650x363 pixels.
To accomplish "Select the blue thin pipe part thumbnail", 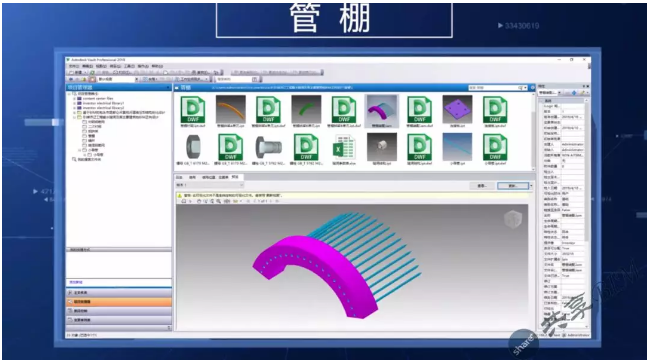I will (457, 148).
